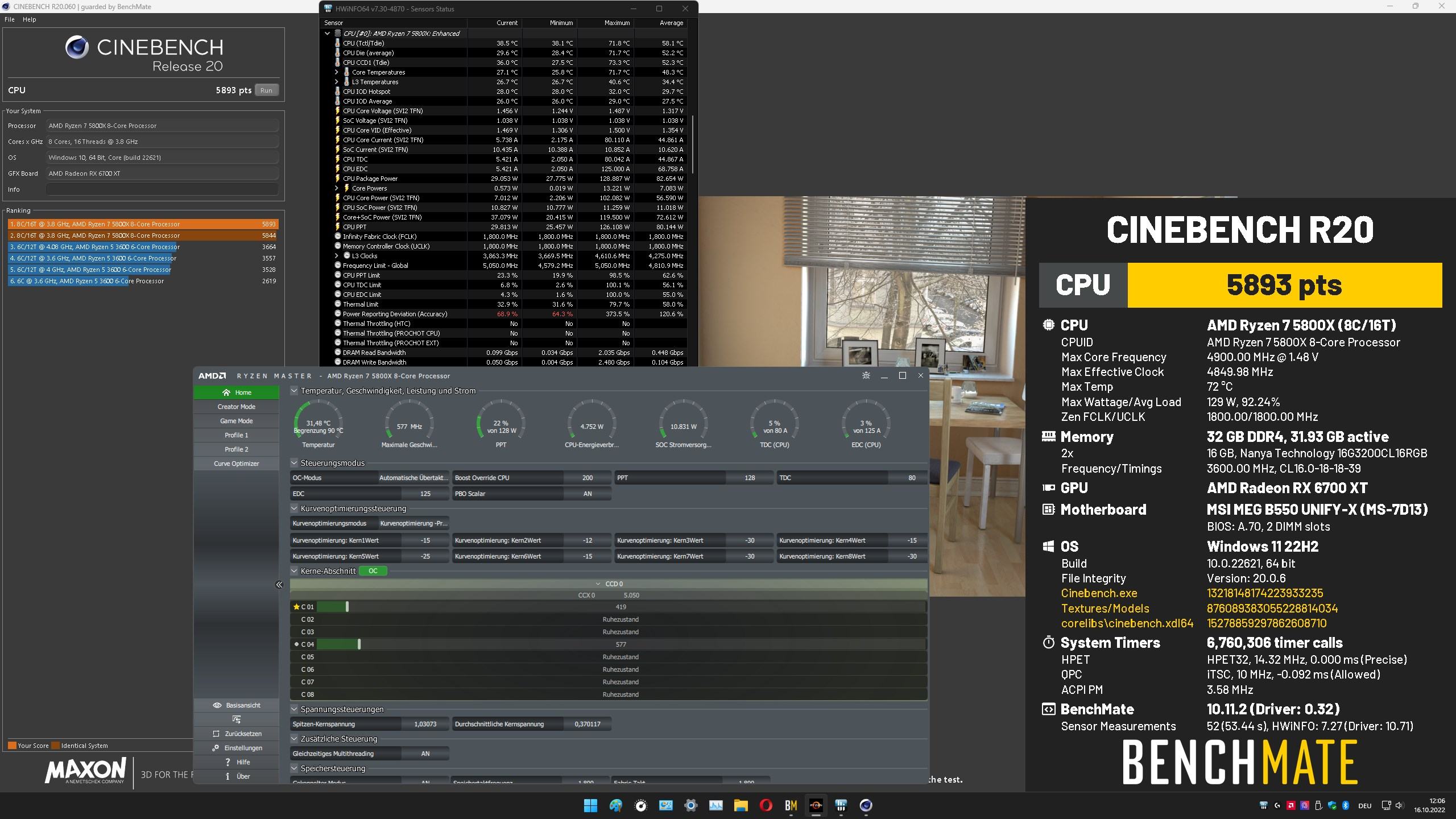Expand L3 Temperatures in HWiNFO
Image resolution: width=1456 pixels, height=819 pixels.
tap(337, 82)
